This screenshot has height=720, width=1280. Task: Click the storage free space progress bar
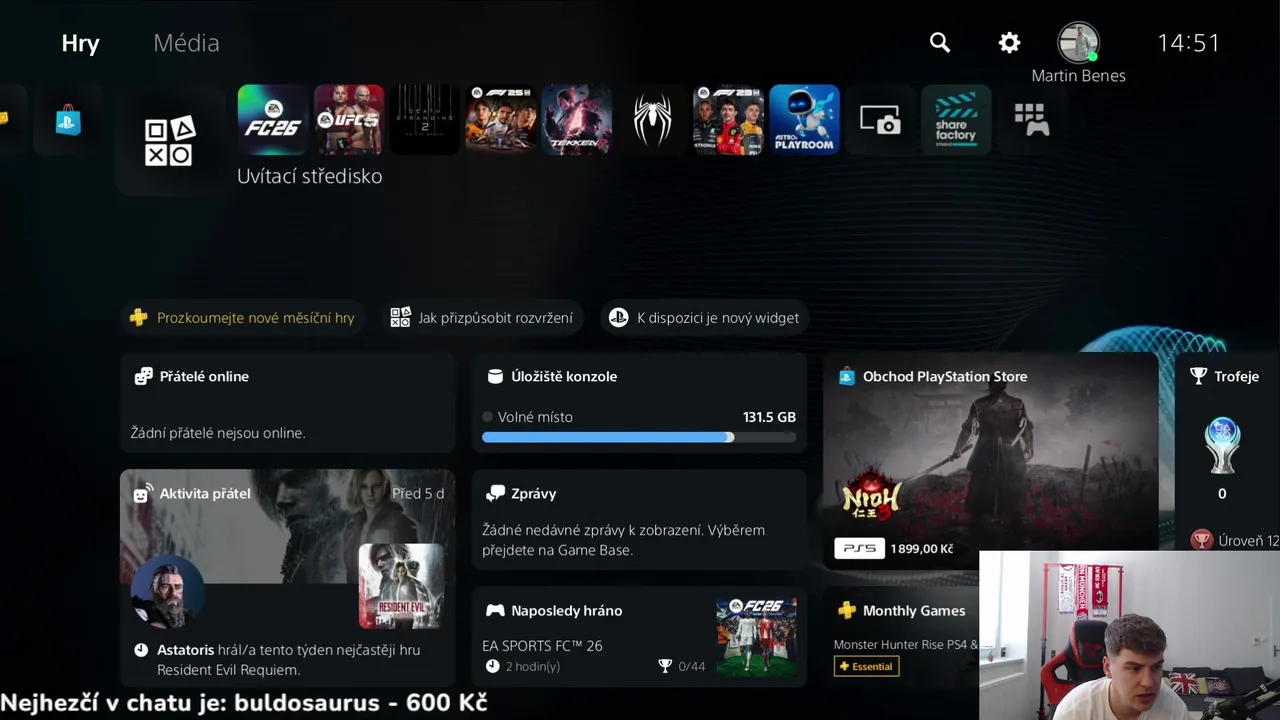click(x=639, y=437)
